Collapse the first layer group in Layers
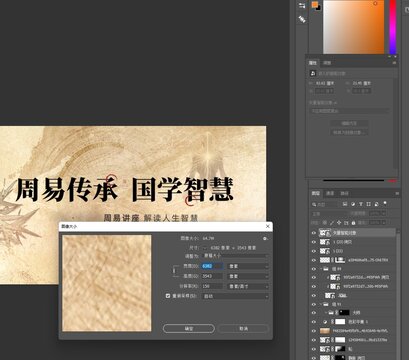409x360 pixels. pyautogui.click(x=322, y=268)
